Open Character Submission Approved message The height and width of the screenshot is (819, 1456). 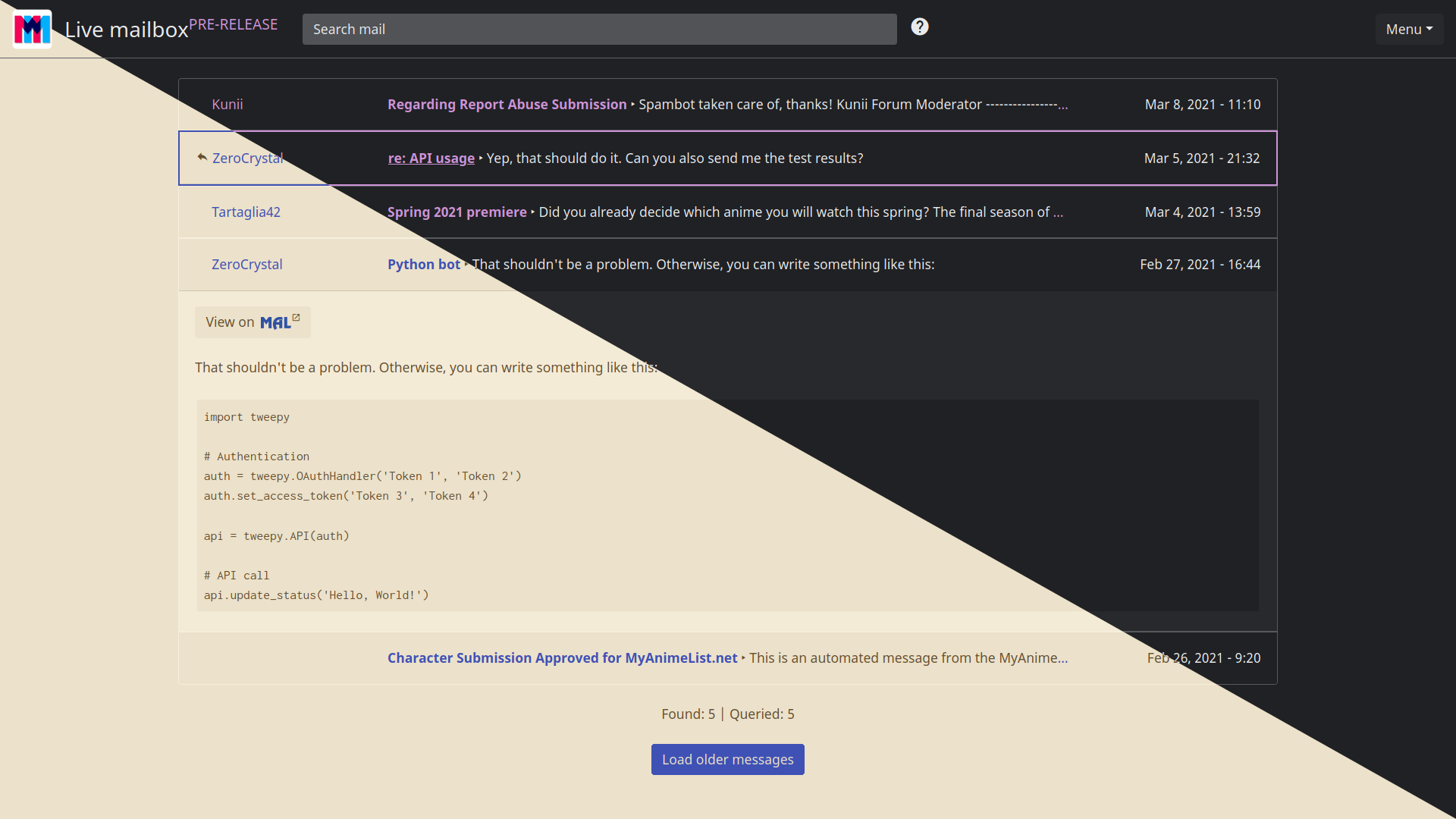(x=562, y=658)
